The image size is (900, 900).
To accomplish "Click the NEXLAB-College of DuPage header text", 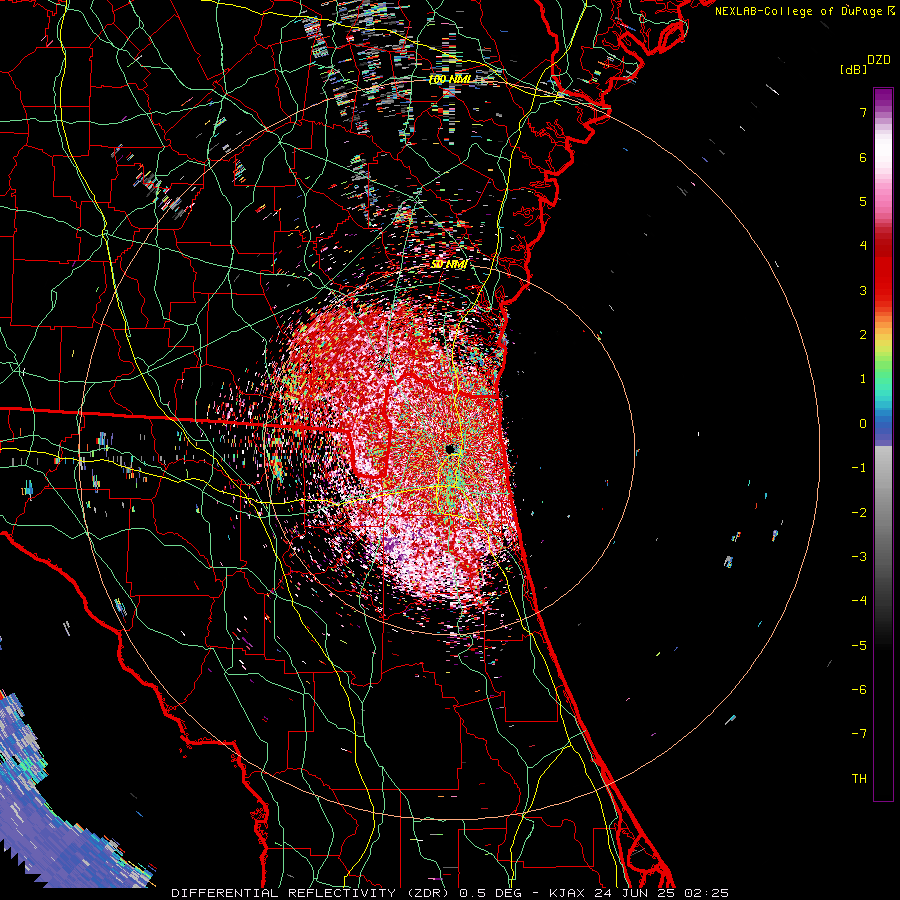I will click(798, 11).
